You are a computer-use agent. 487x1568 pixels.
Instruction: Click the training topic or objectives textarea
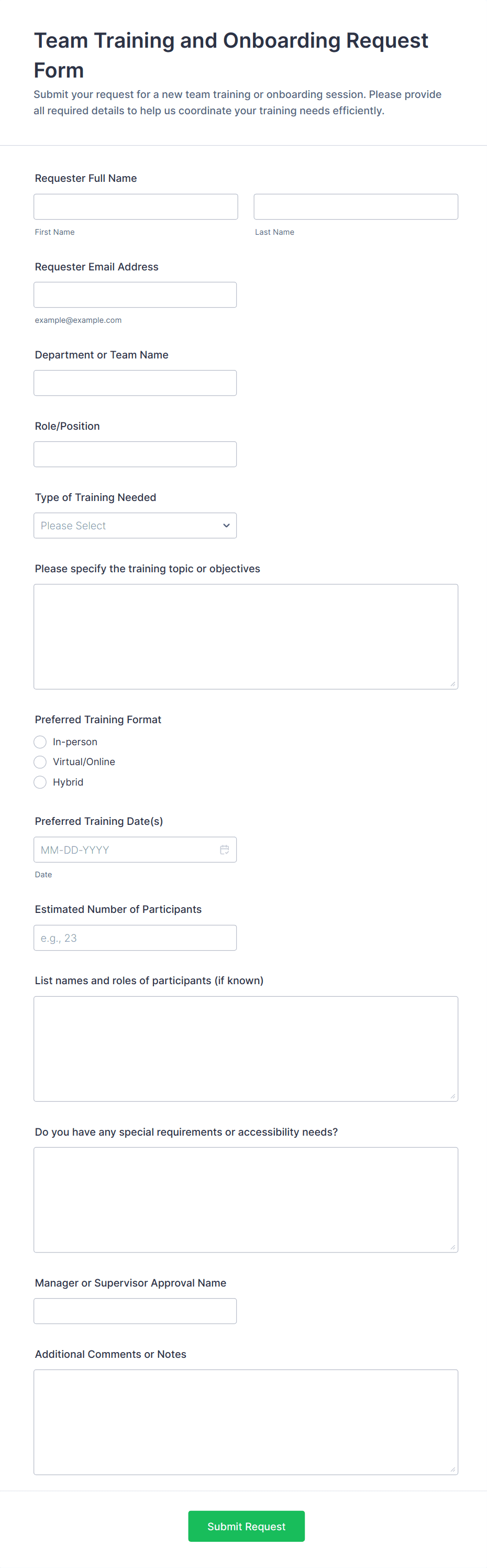tap(246, 636)
